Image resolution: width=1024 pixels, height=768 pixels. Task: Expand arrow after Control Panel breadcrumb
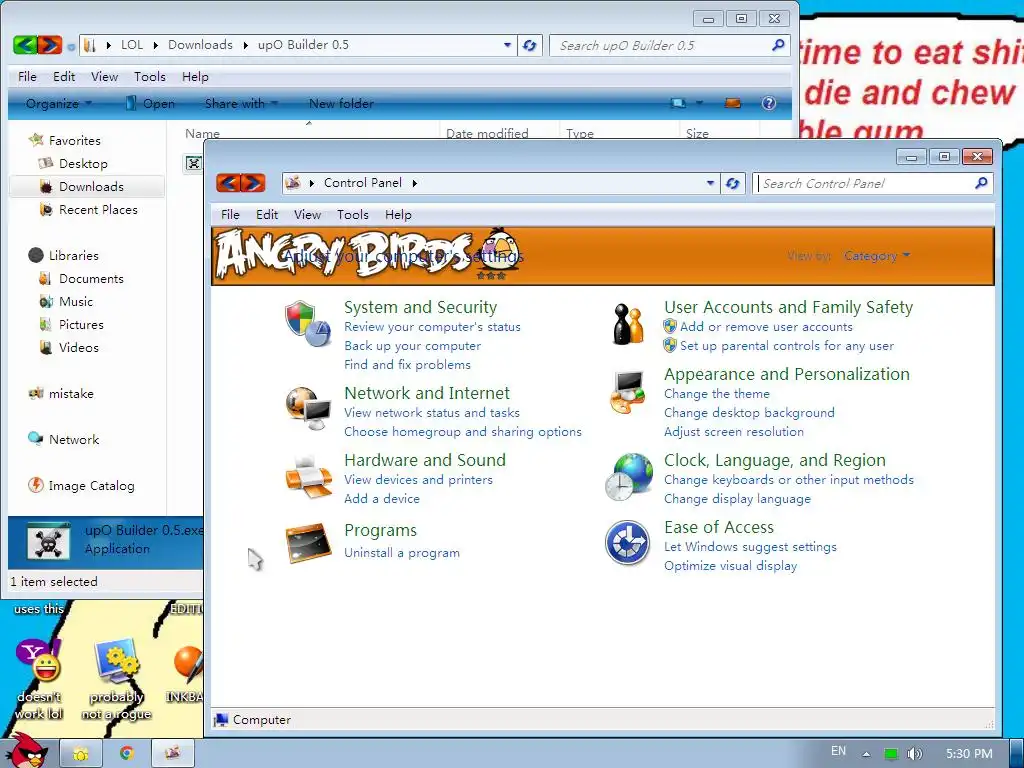pyautogui.click(x=415, y=184)
